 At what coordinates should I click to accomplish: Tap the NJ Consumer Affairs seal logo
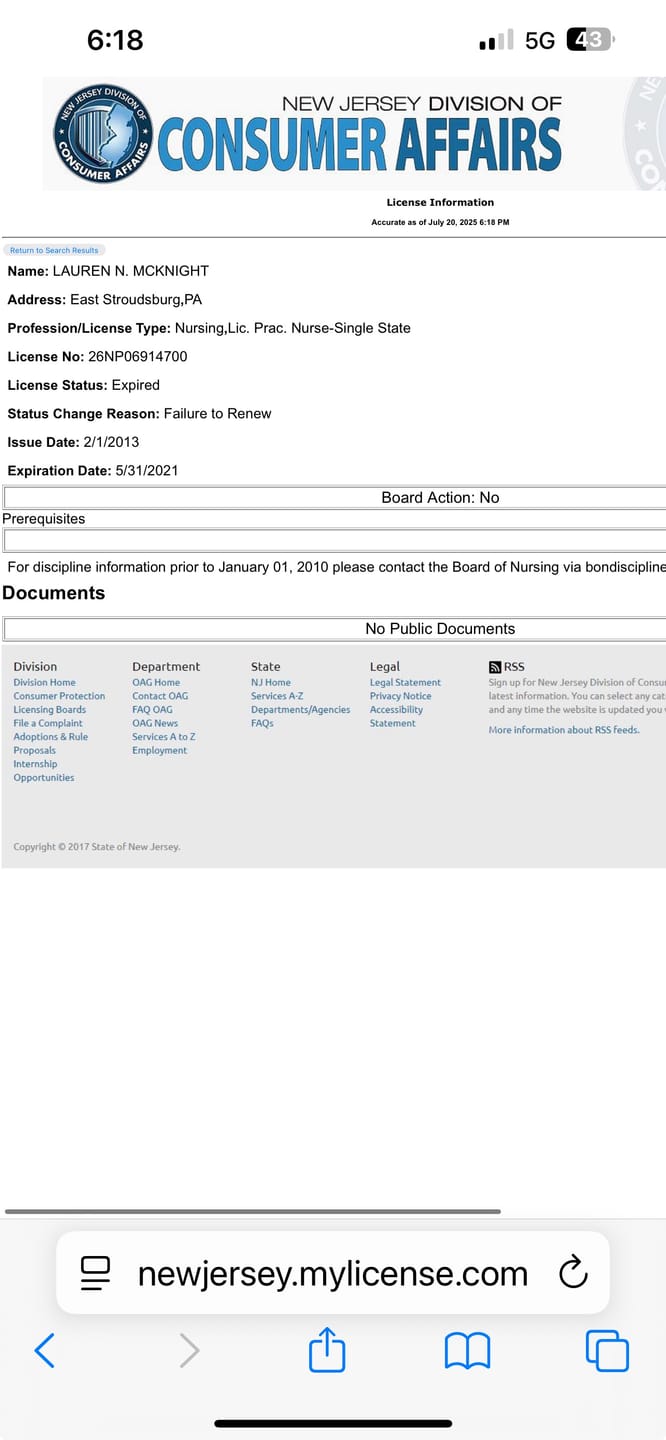pyautogui.click(x=103, y=133)
